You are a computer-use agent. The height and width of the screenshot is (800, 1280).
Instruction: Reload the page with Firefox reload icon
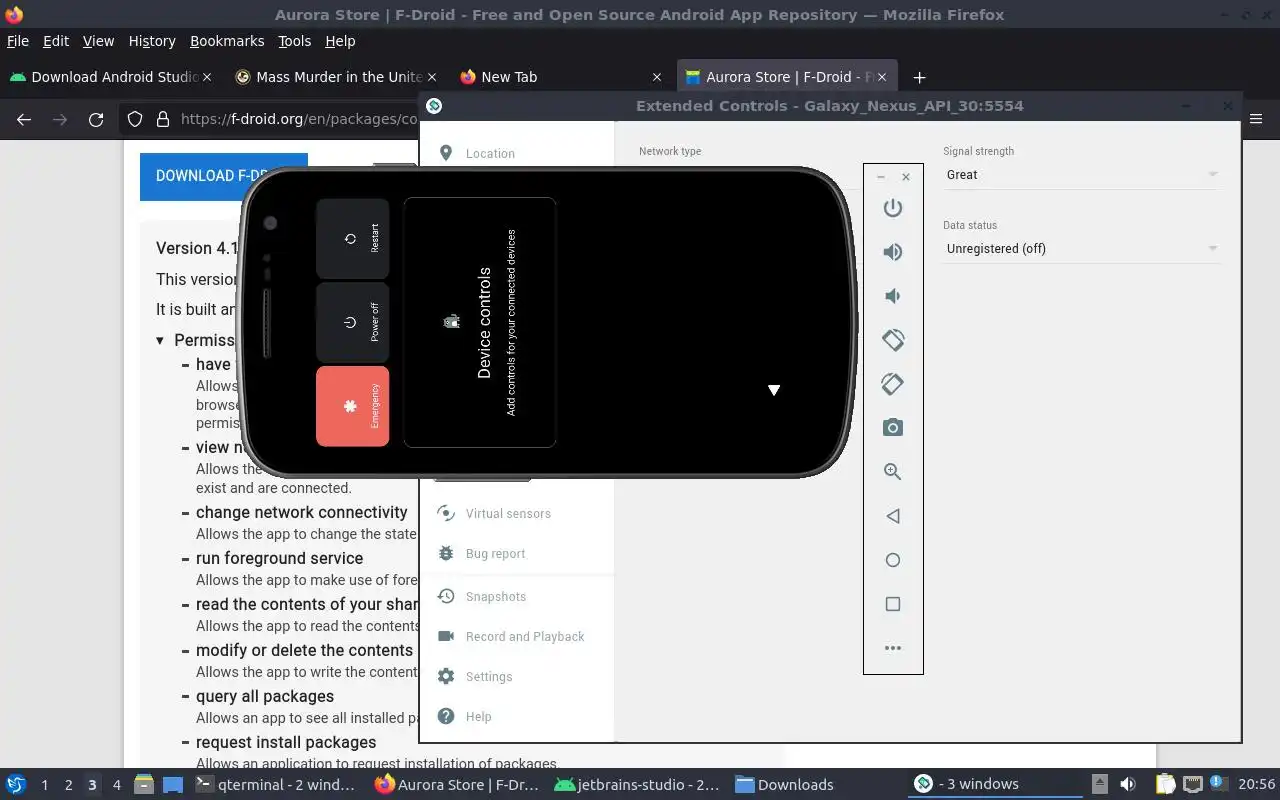click(x=96, y=119)
